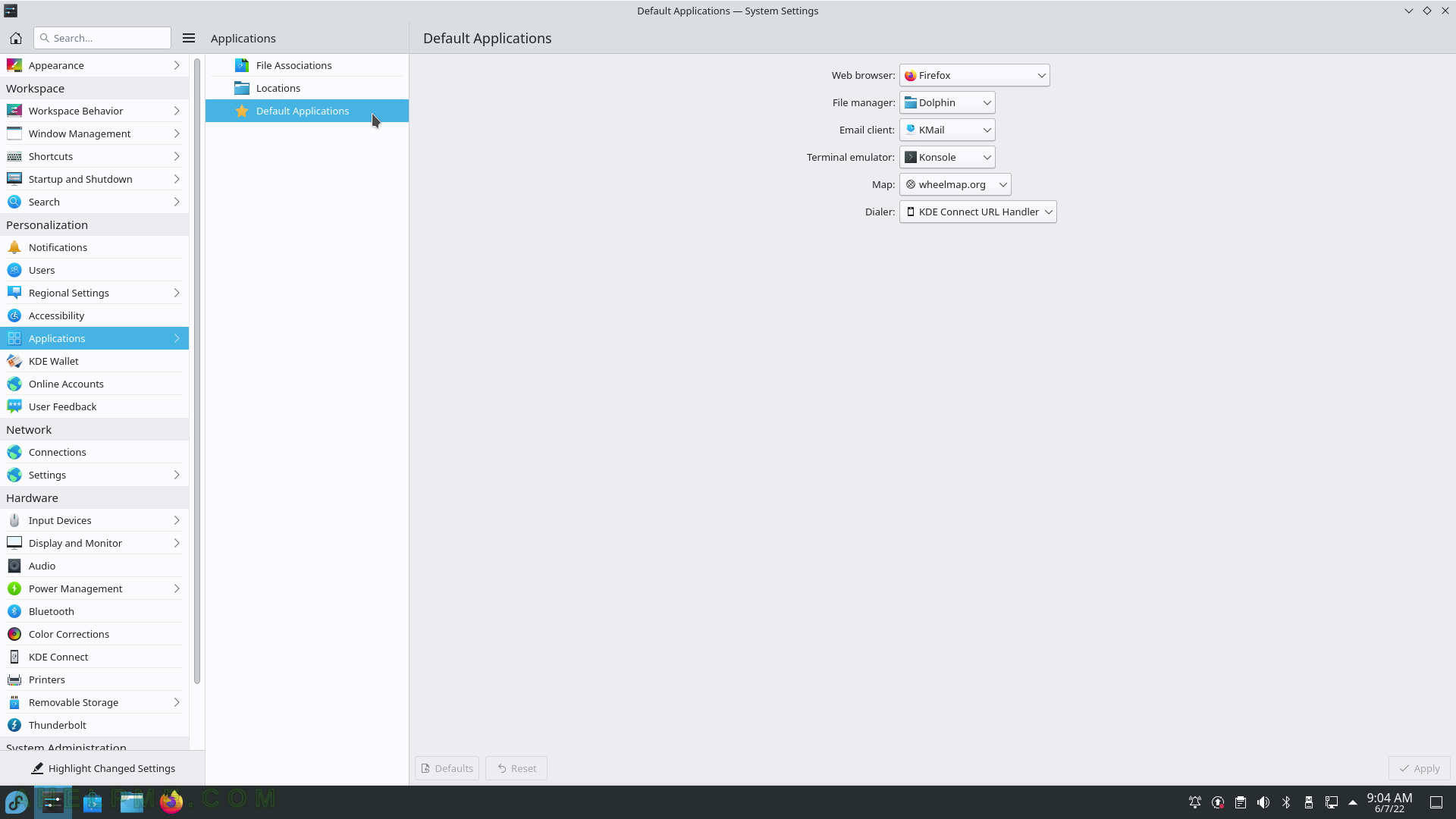The image size is (1456, 819).
Task: Open the File manager Dolphin dropdown
Action: tap(947, 102)
